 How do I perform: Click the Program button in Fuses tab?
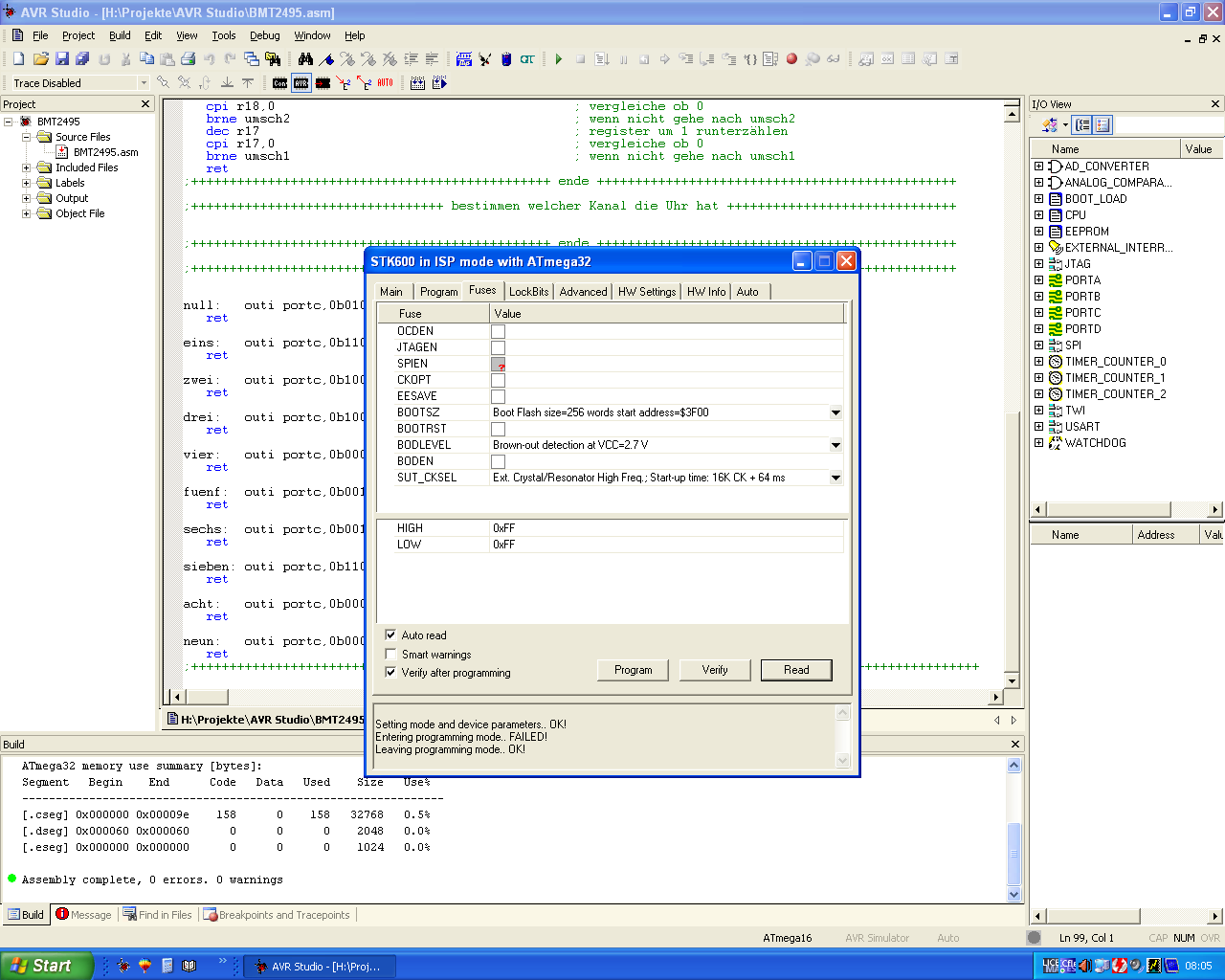pos(633,670)
